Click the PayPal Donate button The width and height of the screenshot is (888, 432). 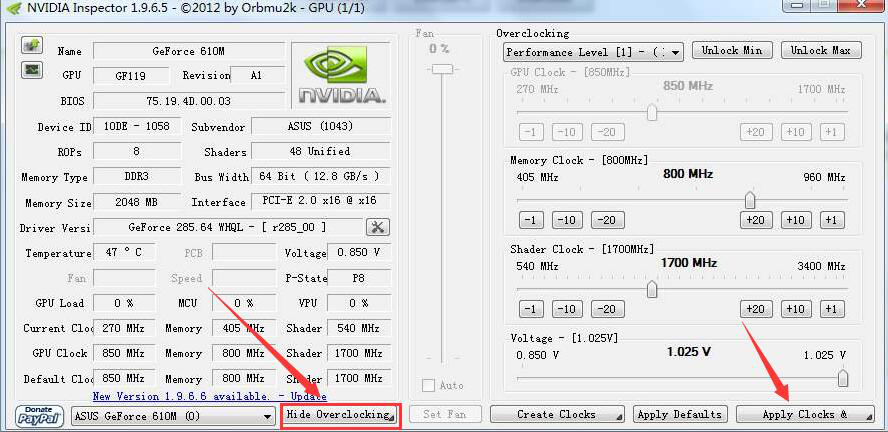(40, 416)
